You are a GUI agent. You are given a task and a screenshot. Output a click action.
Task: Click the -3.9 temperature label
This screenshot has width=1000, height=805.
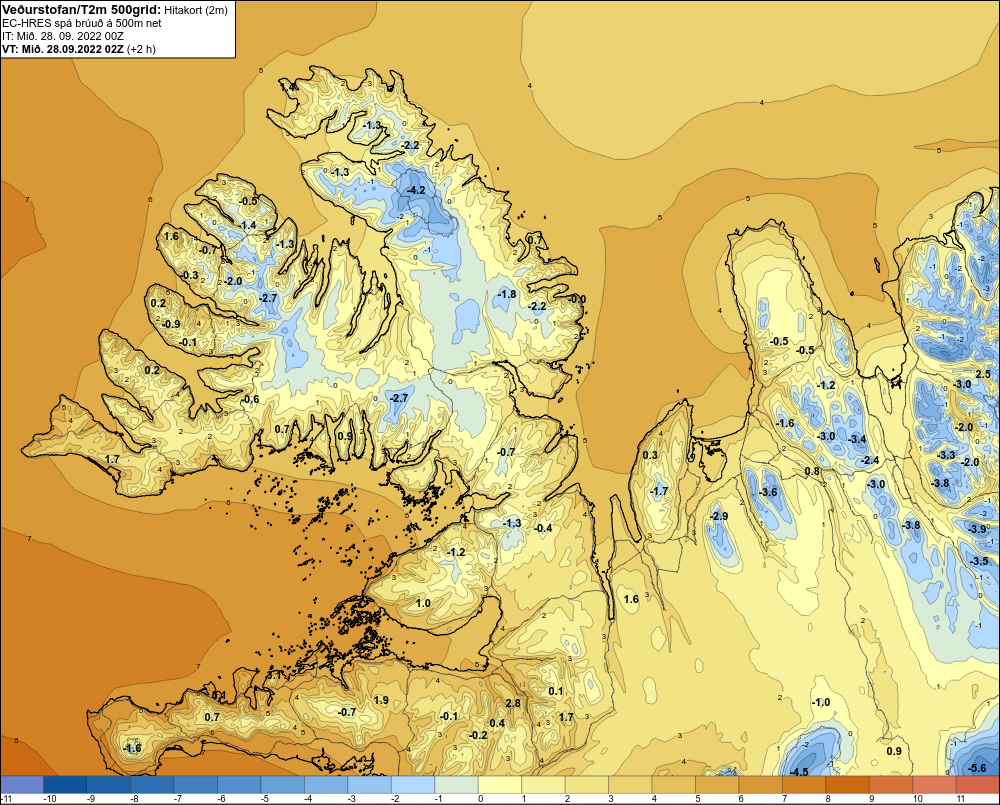977,529
